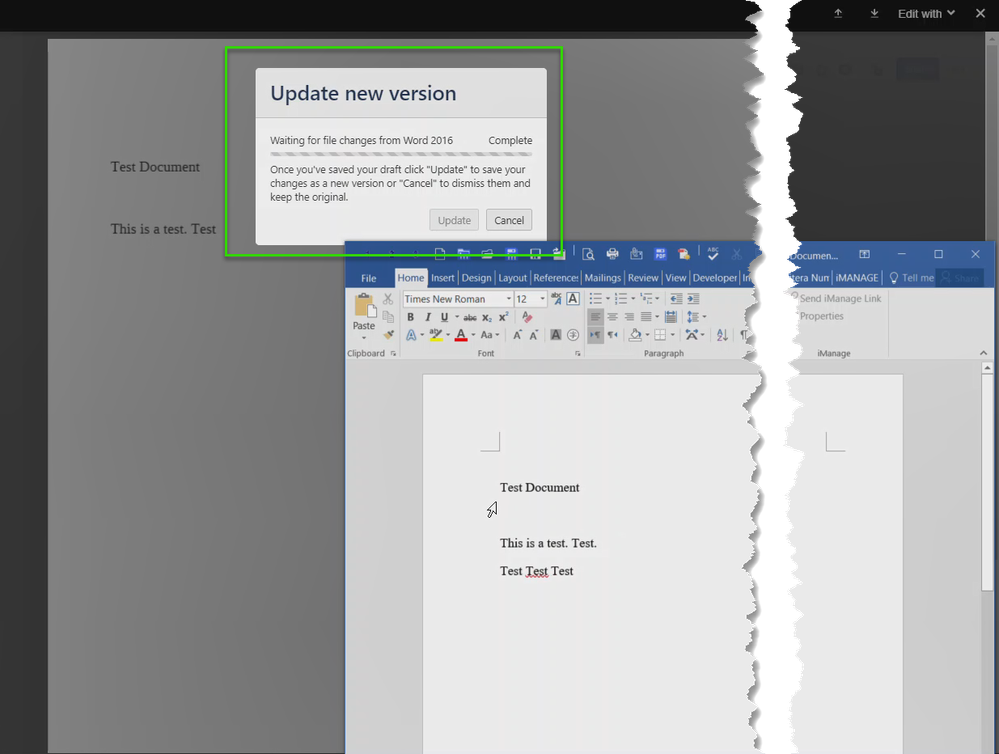
Task: Toggle italic formatting
Action: 428,316
